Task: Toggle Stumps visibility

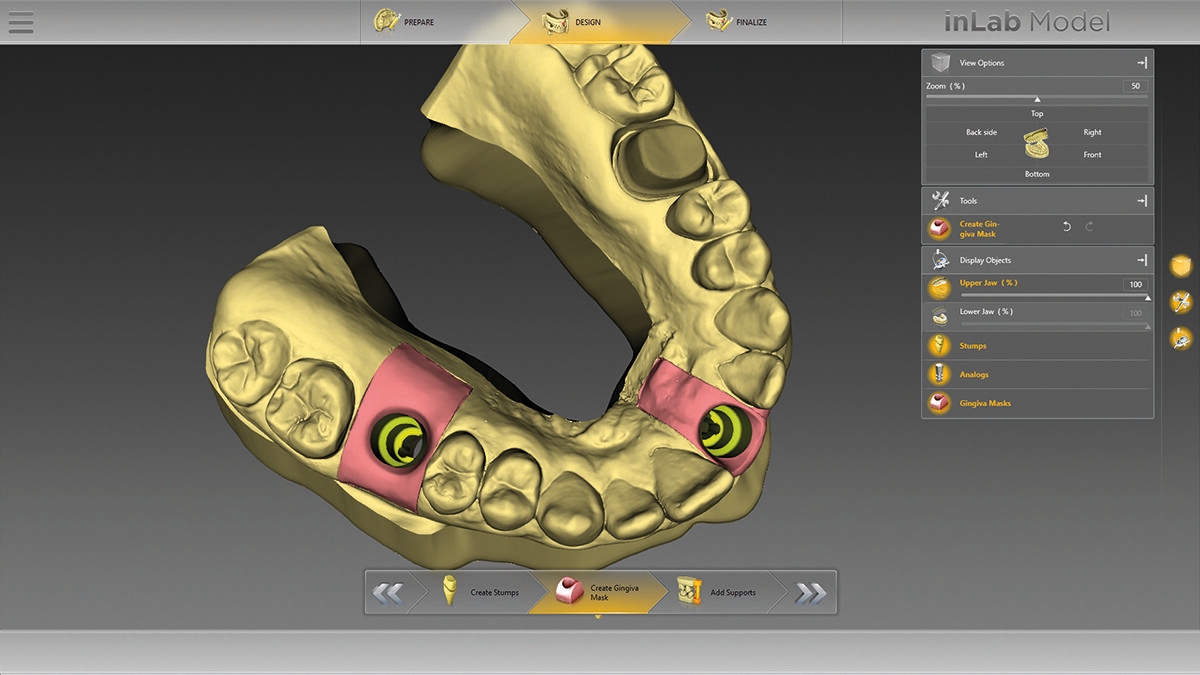Action: 939,346
